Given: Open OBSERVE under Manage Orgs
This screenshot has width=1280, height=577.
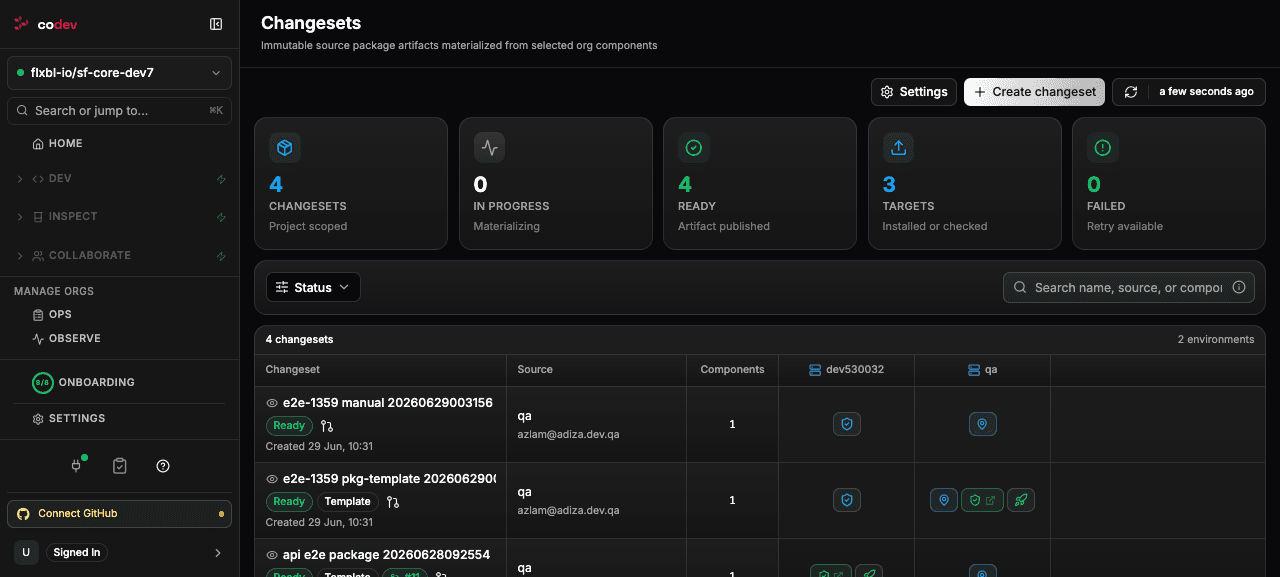Looking at the screenshot, I should click(67, 338).
